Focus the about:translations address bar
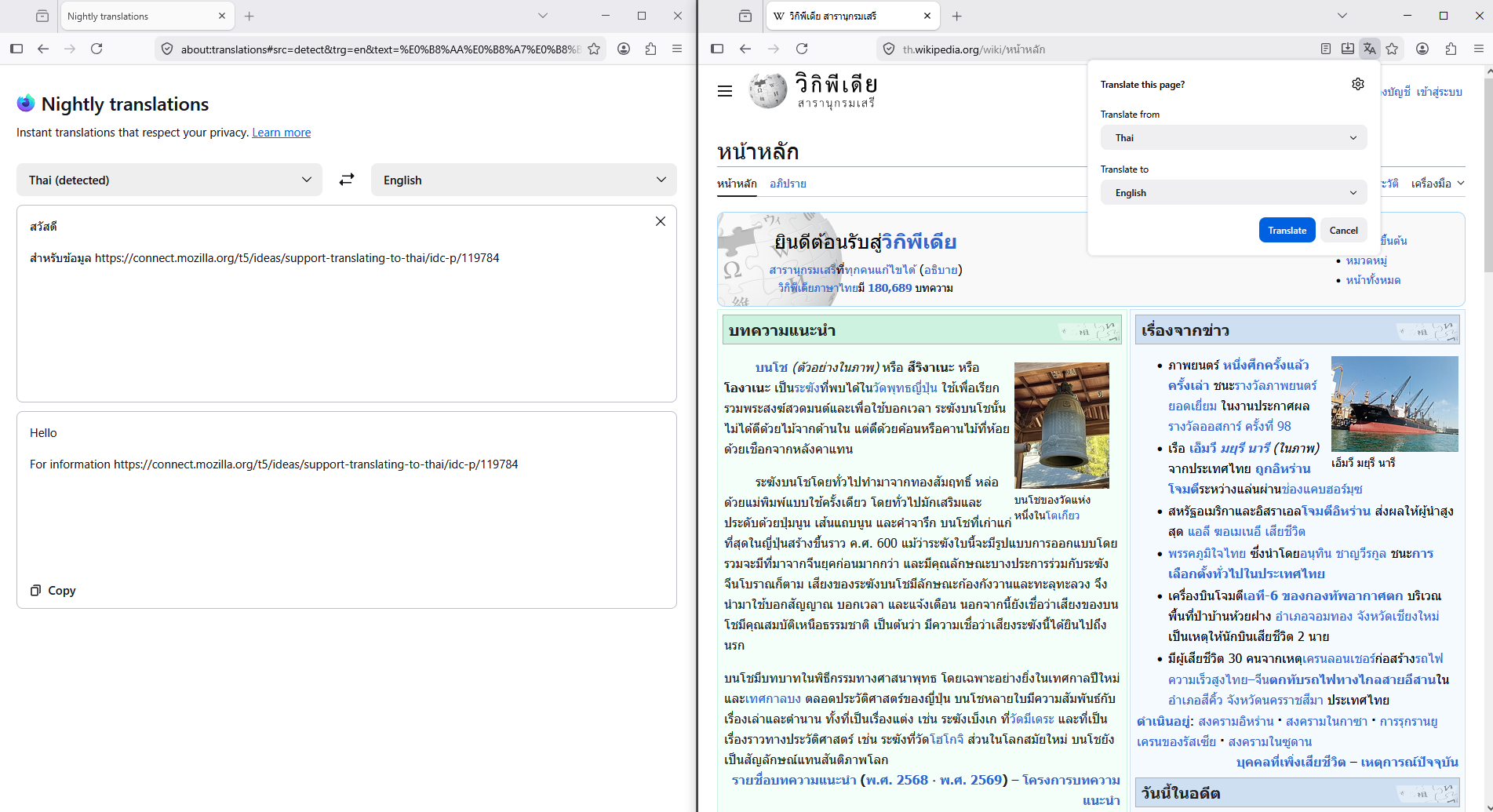Viewport: 1493px width, 812px height. coord(381,49)
